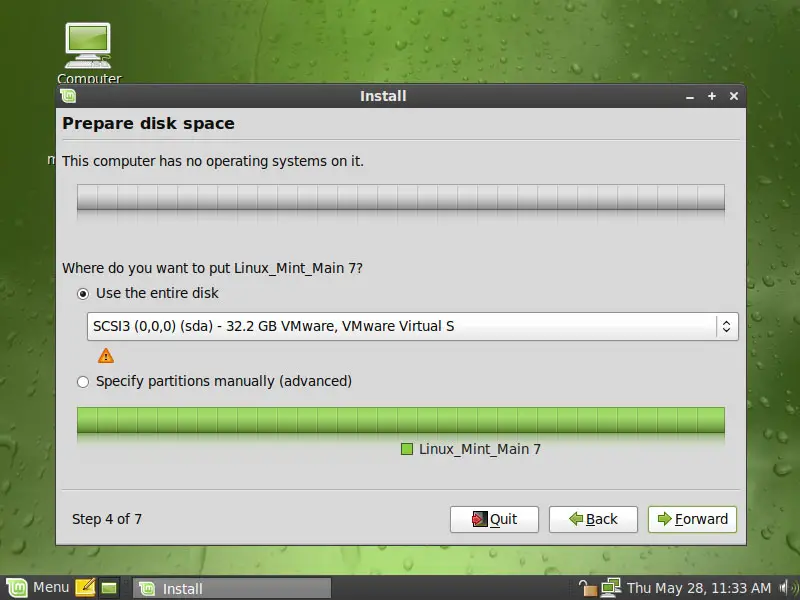Image resolution: width=800 pixels, height=600 pixels.
Task: Open the Mint Menu button
Action: tap(37, 588)
